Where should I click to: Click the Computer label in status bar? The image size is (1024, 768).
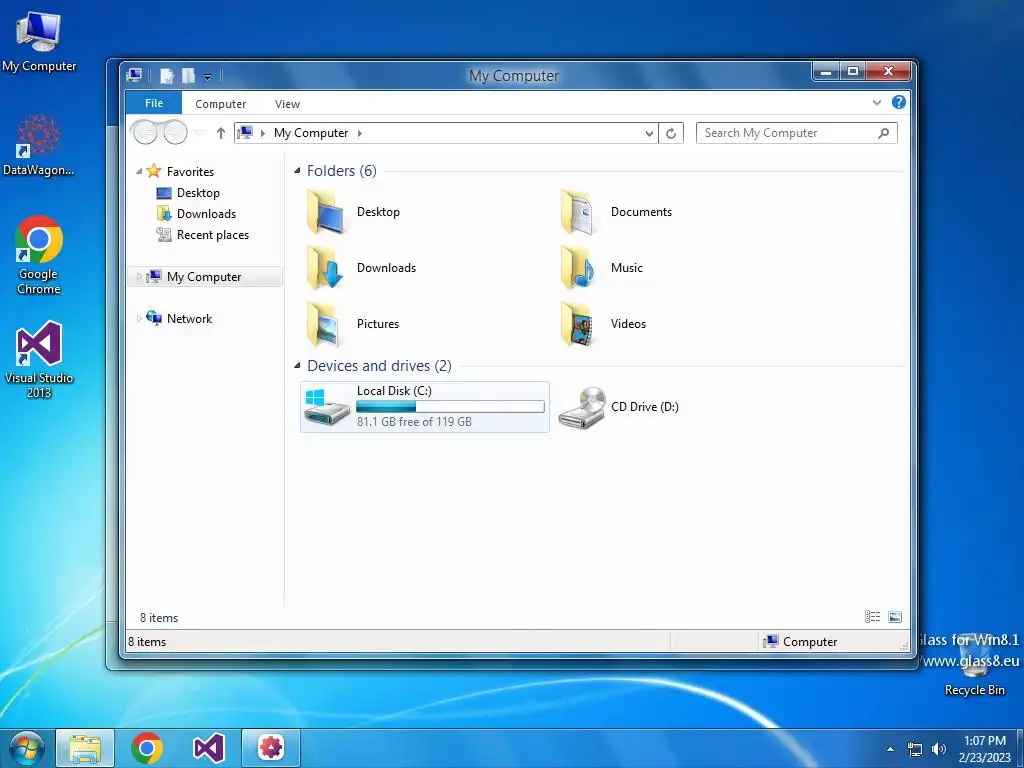point(810,642)
